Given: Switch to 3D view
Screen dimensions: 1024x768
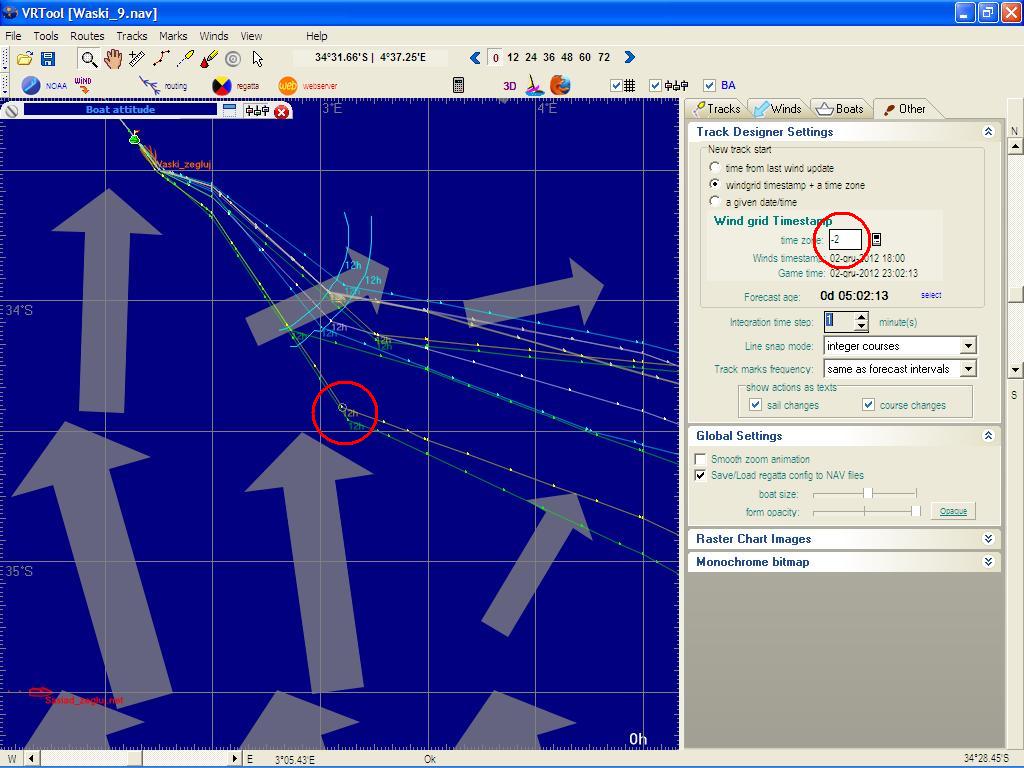Looking at the screenshot, I should coord(509,86).
